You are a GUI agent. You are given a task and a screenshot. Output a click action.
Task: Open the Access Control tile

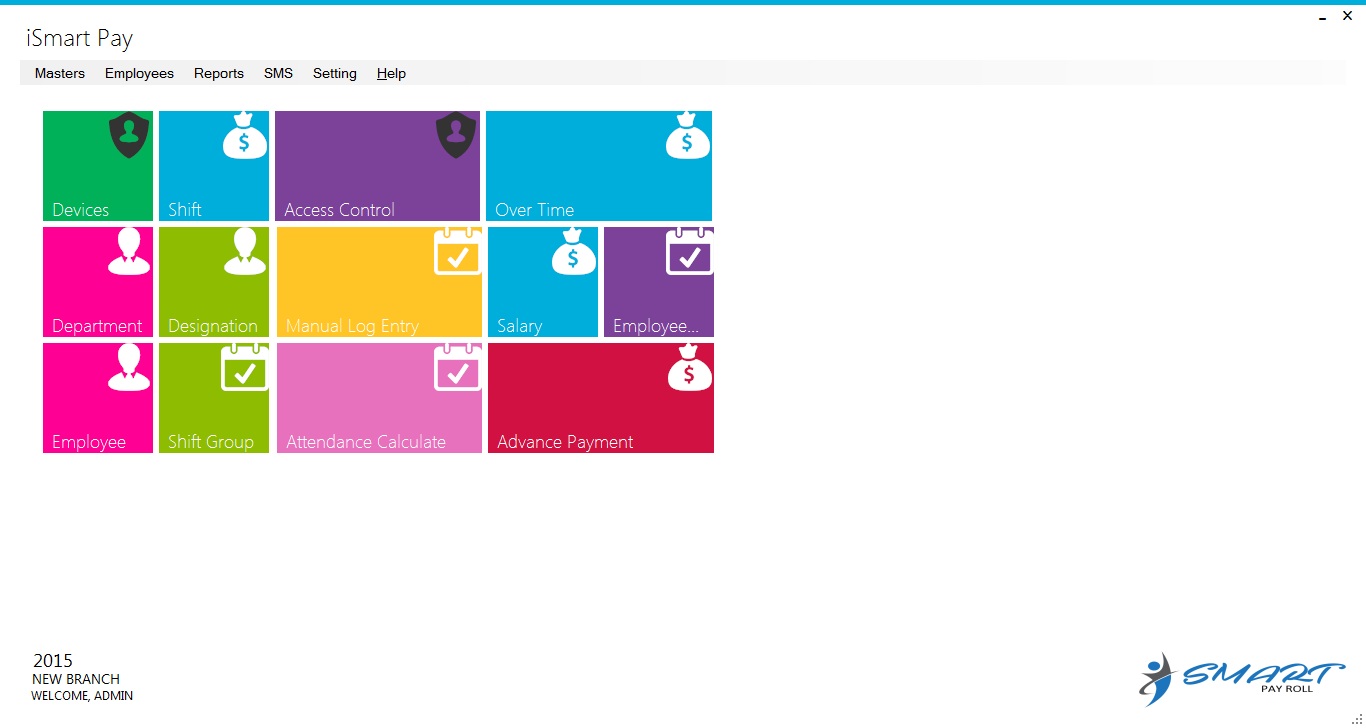tap(377, 166)
